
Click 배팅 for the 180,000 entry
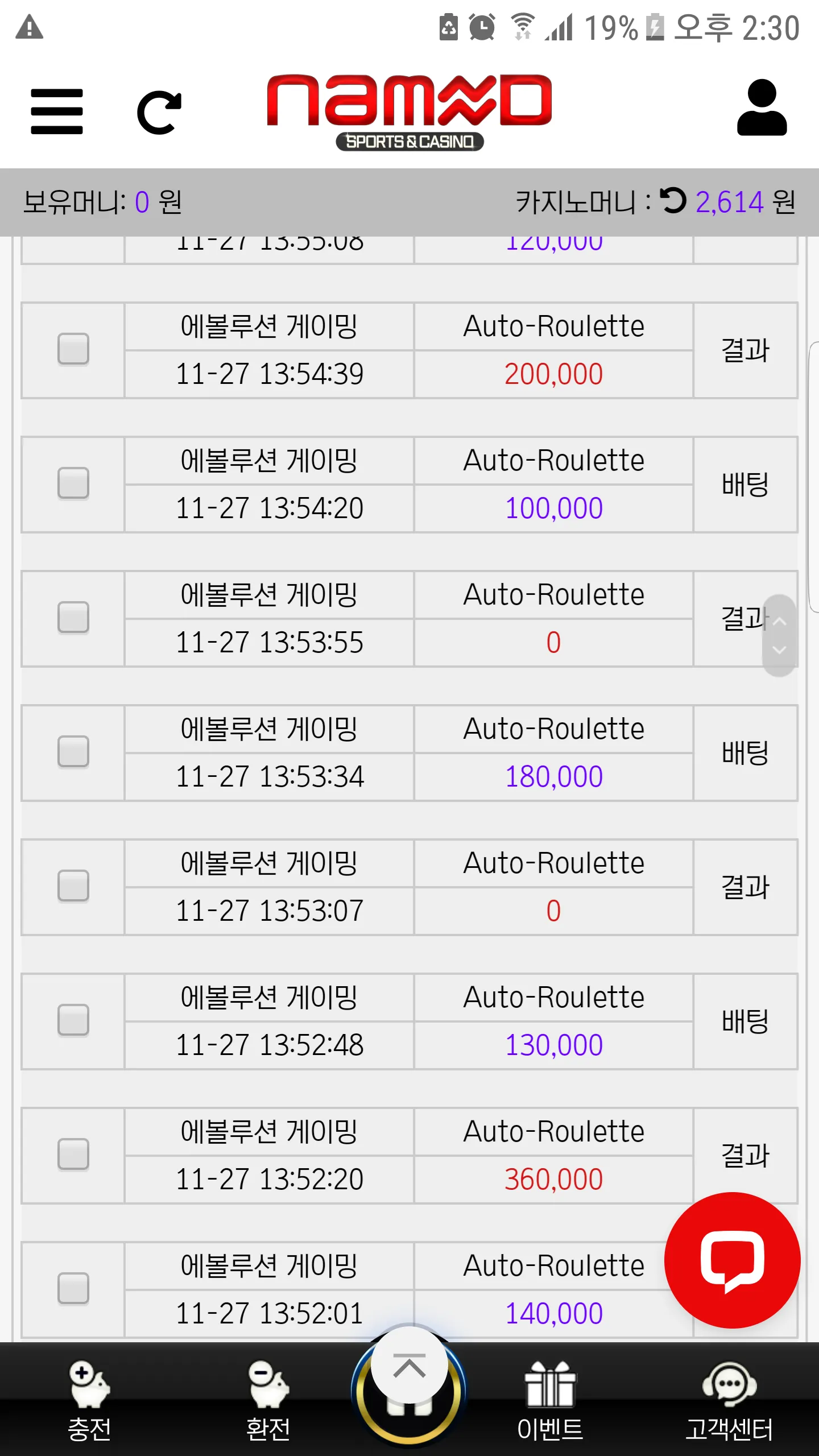(745, 753)
